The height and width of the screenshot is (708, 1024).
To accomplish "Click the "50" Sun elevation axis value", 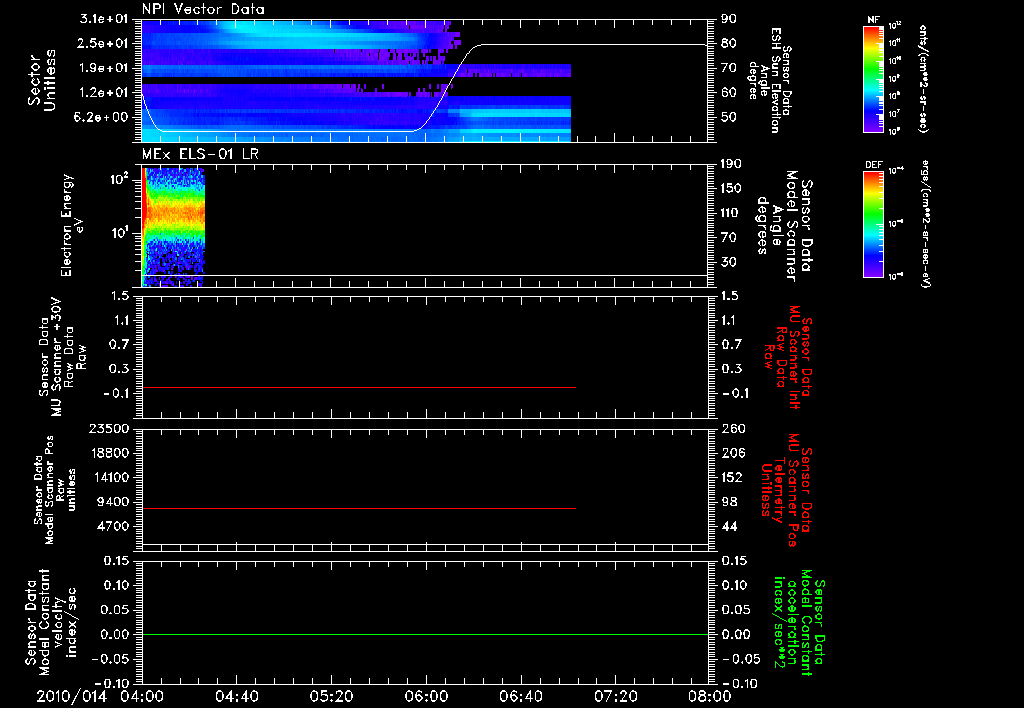I will pos(729,117).
